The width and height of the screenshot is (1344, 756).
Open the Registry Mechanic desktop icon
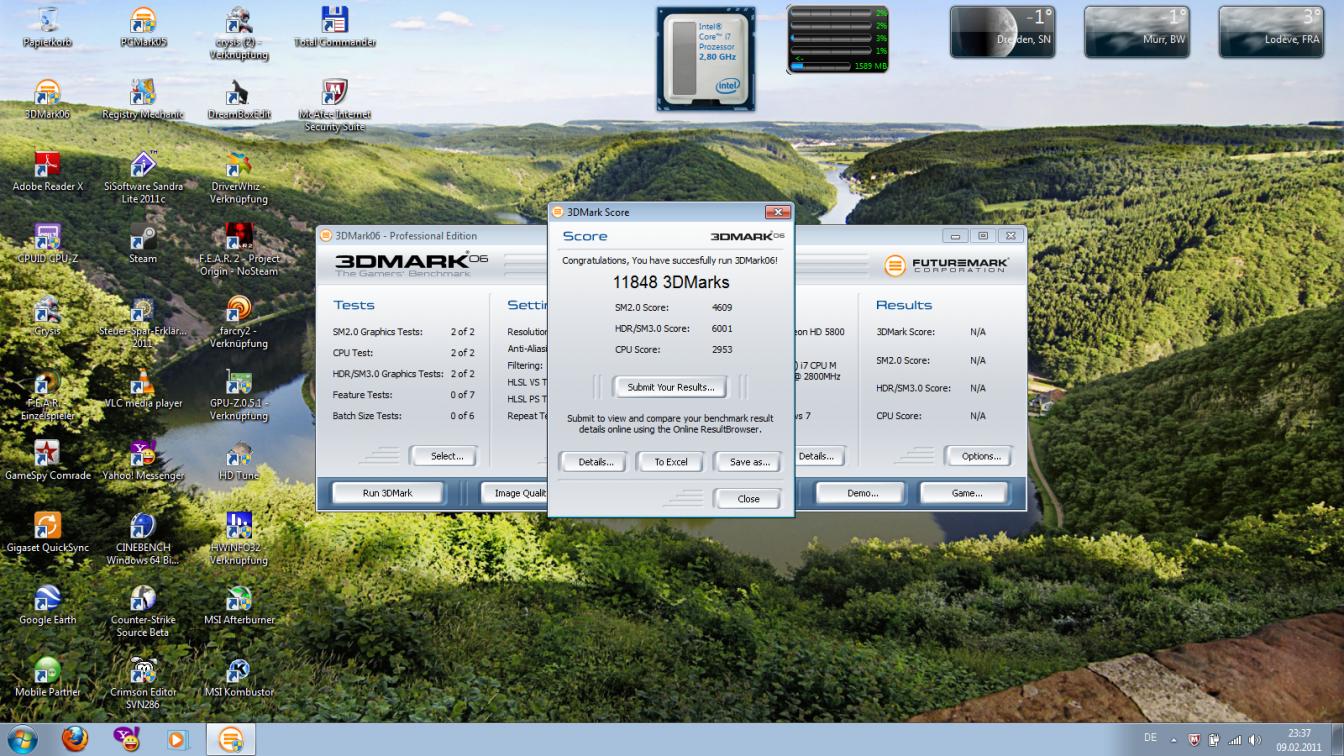pos(143,99)
